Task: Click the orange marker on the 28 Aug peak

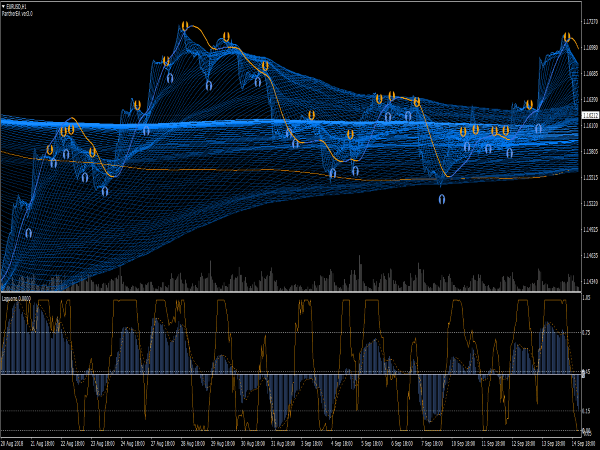Action: point(228,38)
